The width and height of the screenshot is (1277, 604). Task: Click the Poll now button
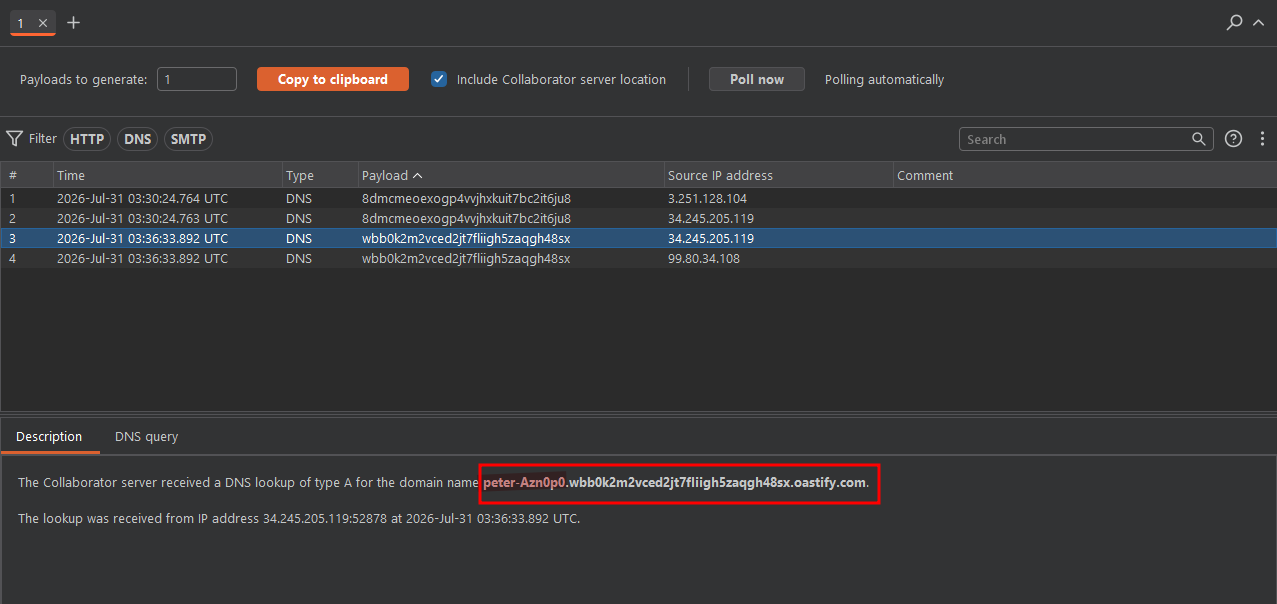(x=757, y=79)
